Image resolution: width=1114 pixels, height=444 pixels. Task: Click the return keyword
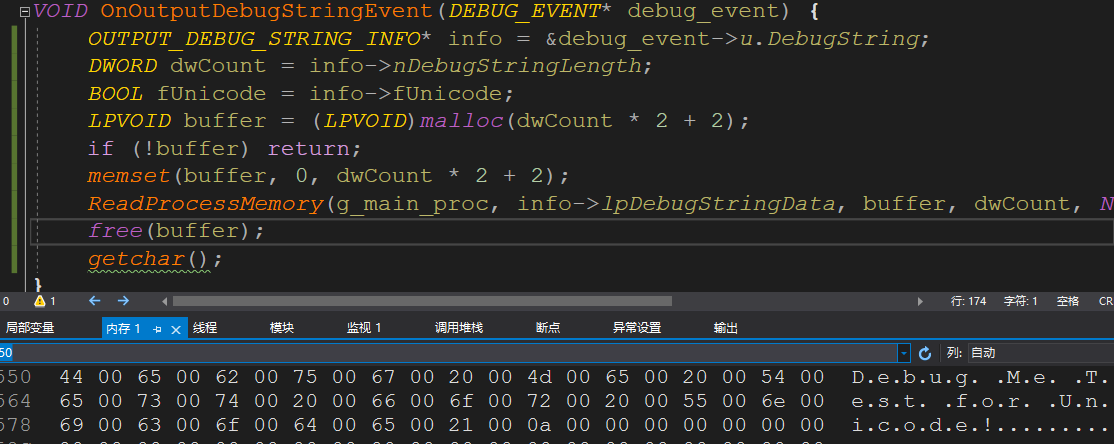[x=310, y=148]
